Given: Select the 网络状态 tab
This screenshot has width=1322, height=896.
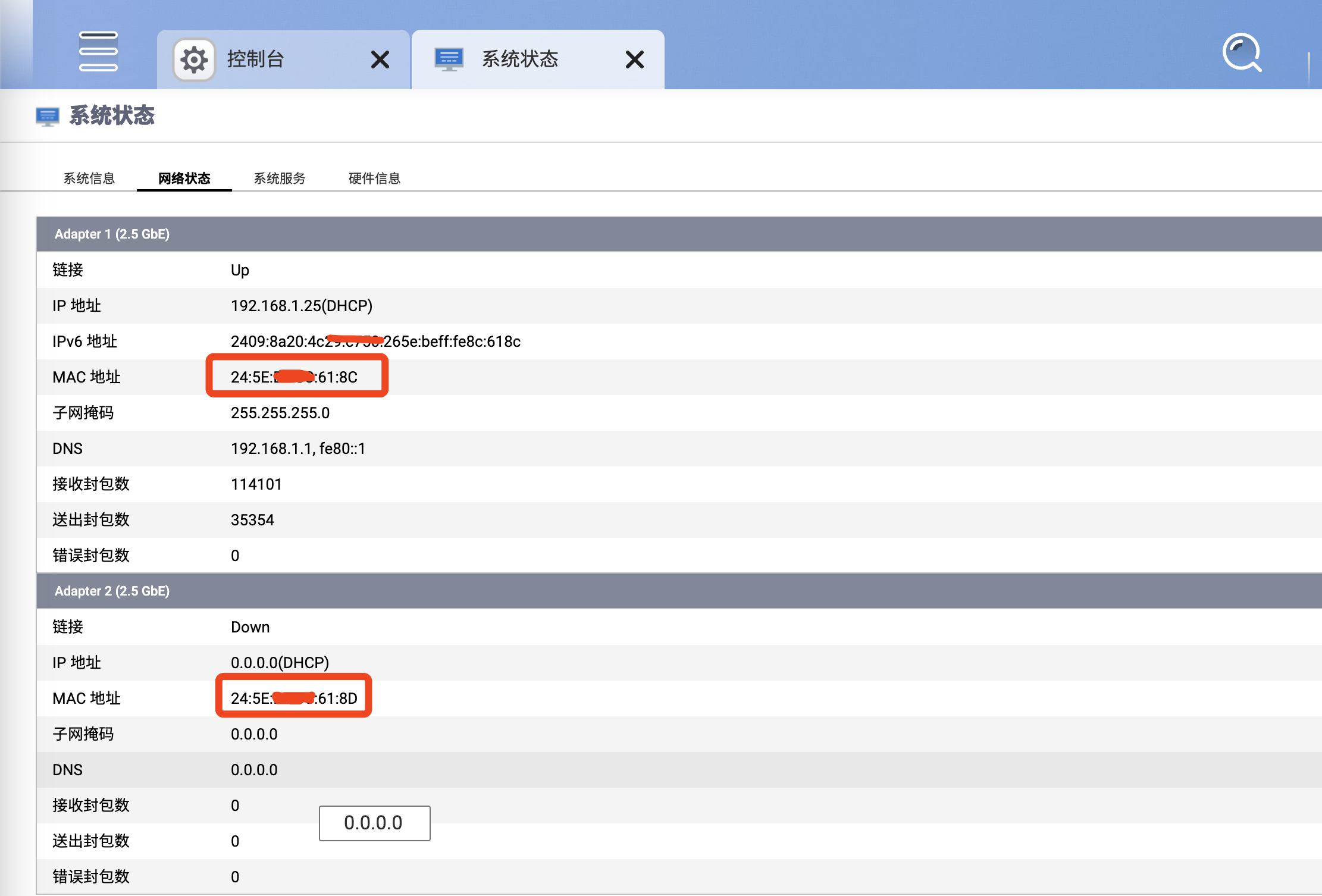Looking at the screenshot, I should [184, 178].
